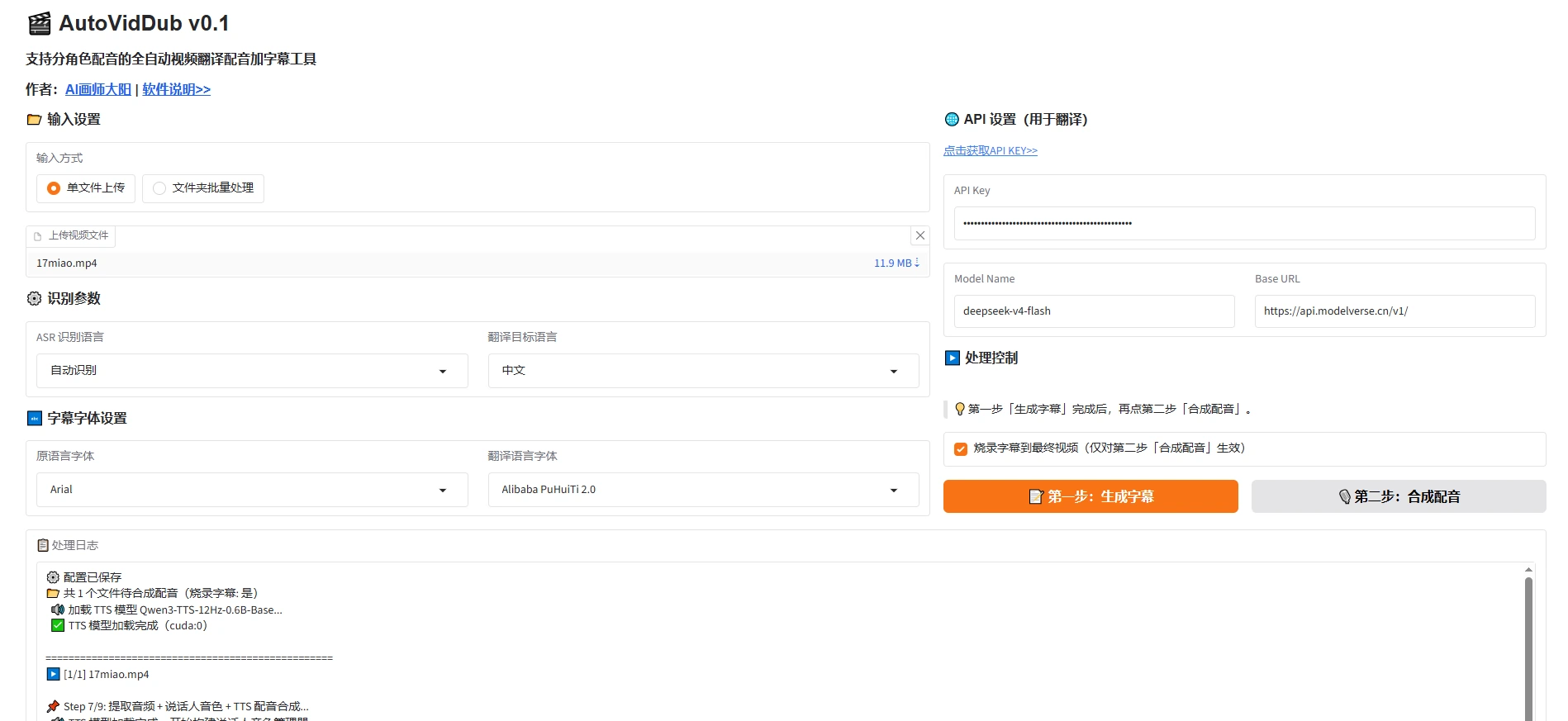This screenshot has height=721, width=1568.
Task: Click the TTS 模型加载完成 (cuda:0) log line
Action: point(137,625)
